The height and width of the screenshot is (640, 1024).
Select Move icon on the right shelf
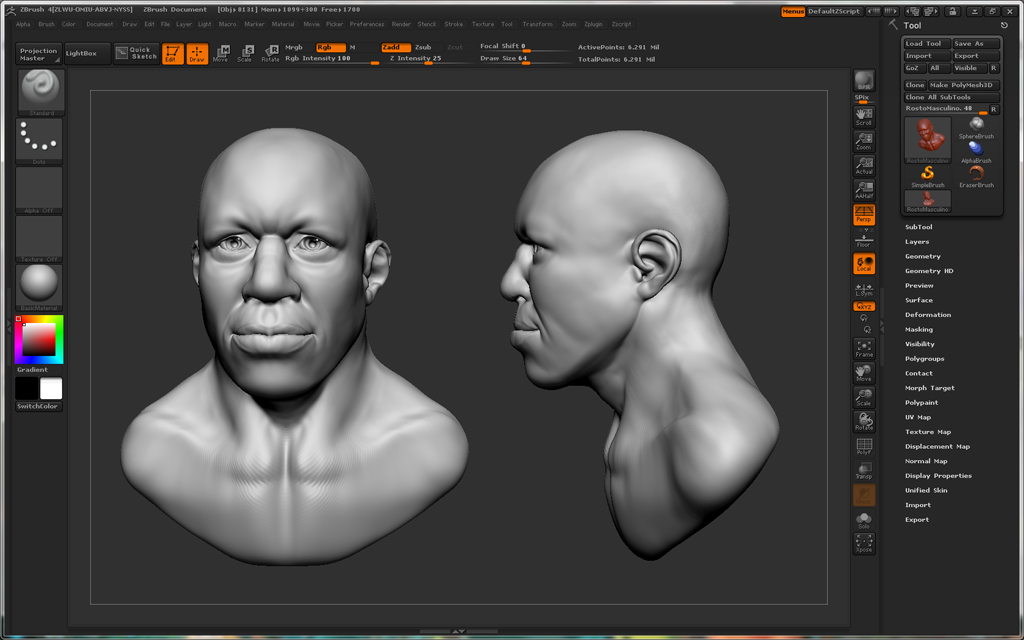[x=864, y=373]
